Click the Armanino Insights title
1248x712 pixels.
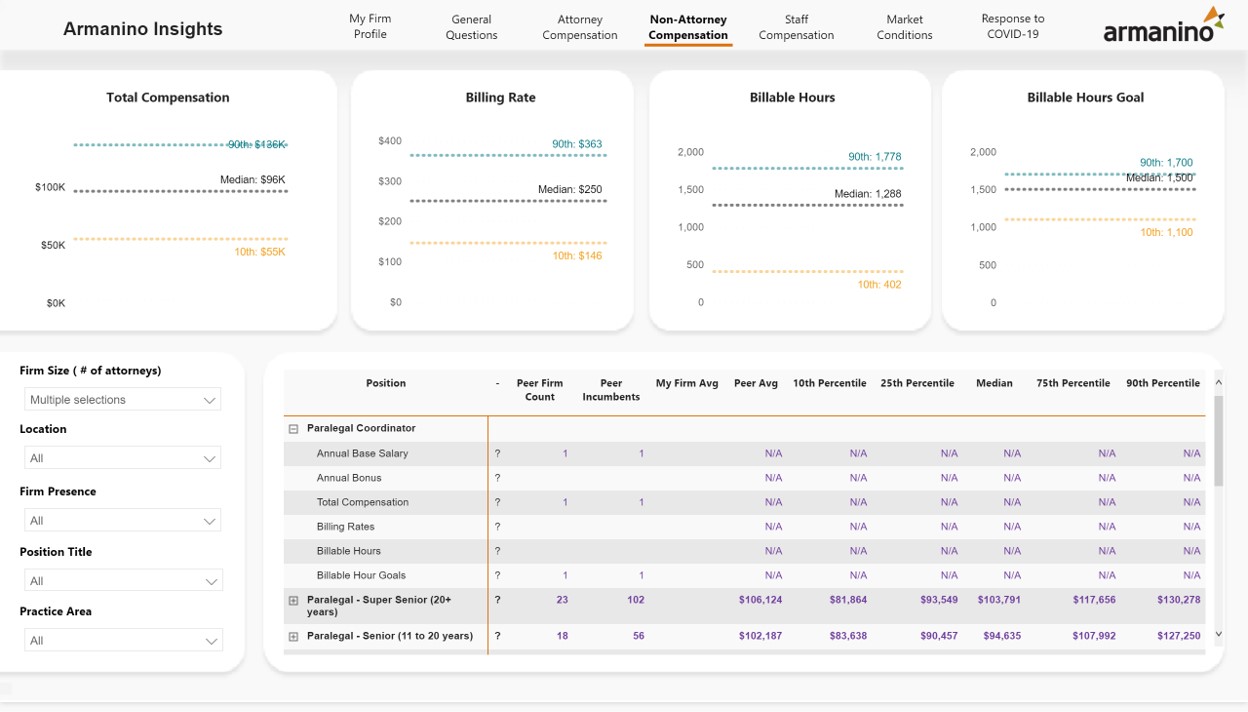[143, 29]
